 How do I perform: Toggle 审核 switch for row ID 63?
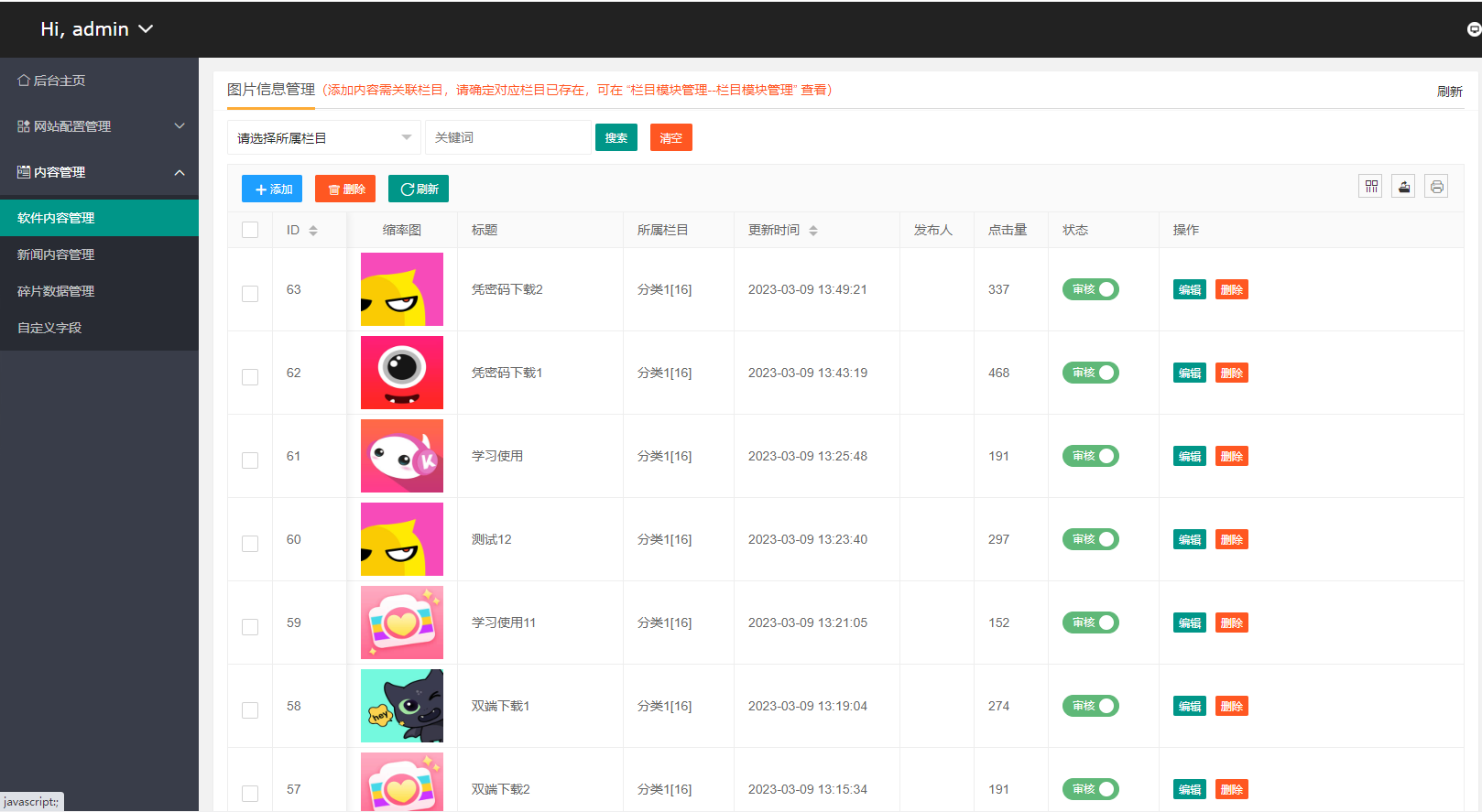click(1090, 289)
